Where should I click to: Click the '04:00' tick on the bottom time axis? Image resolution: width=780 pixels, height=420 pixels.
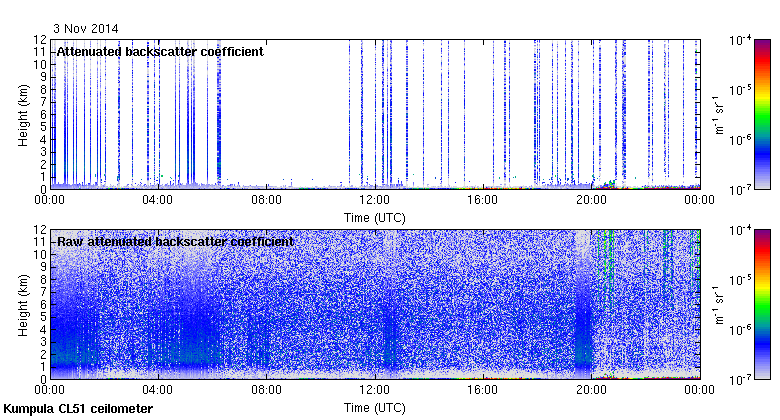(158, 390)
